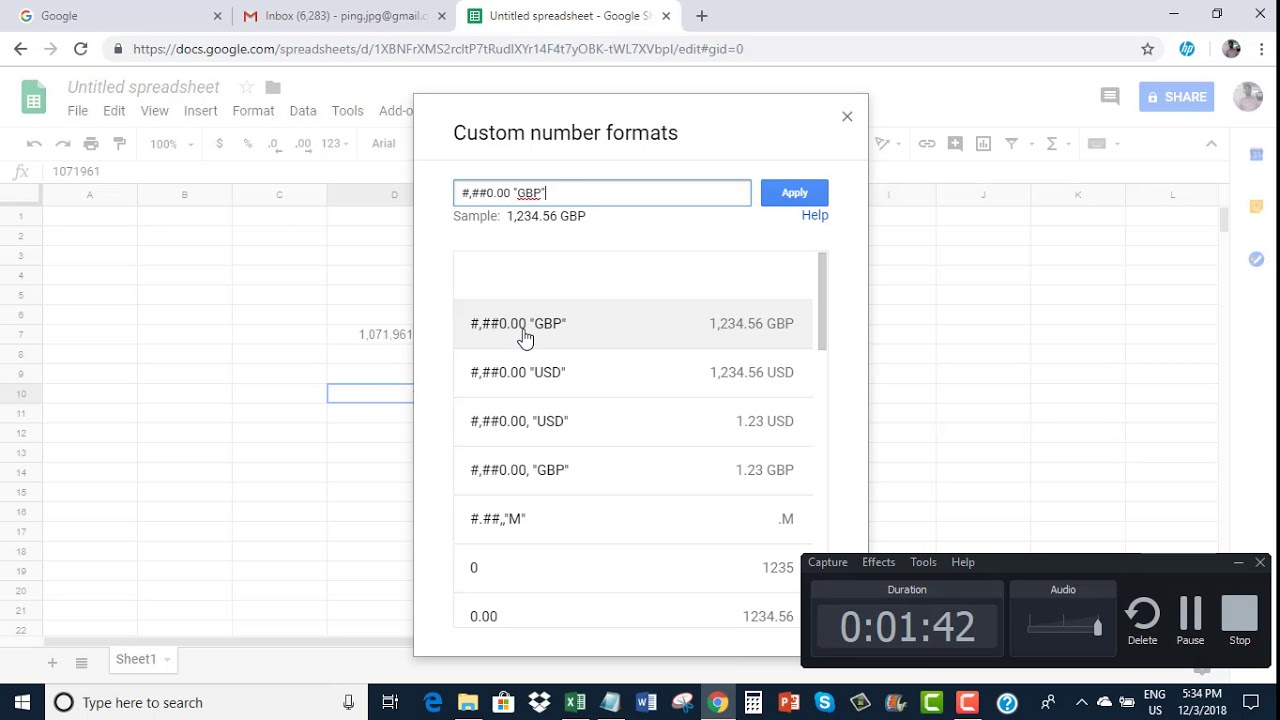1280x720 pixels.
Task: Select the #,##0.00, "GBP" format row
Action: click(633, 470)
